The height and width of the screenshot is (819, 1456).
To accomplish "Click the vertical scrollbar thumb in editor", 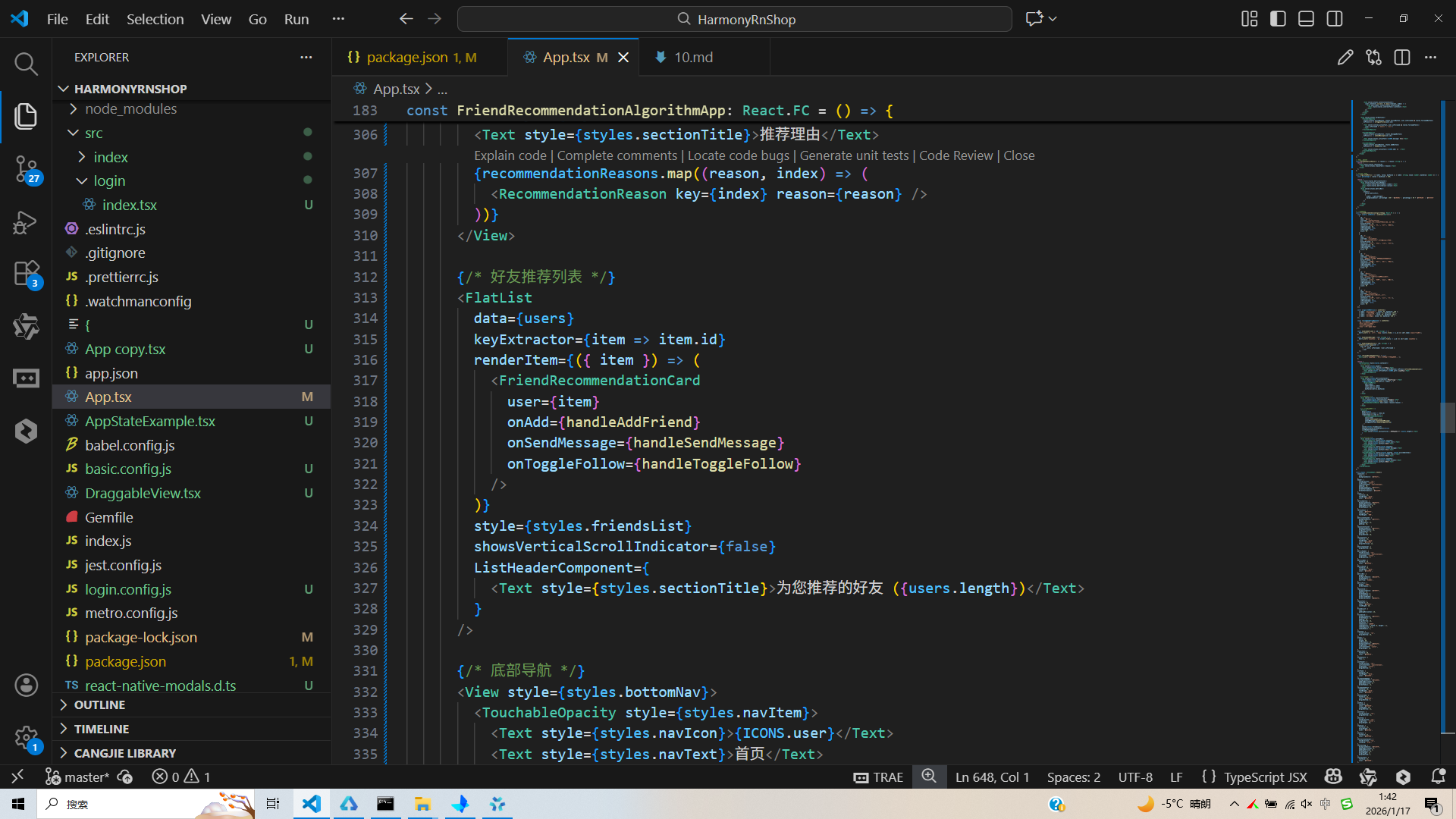I will coord(1448,417).
